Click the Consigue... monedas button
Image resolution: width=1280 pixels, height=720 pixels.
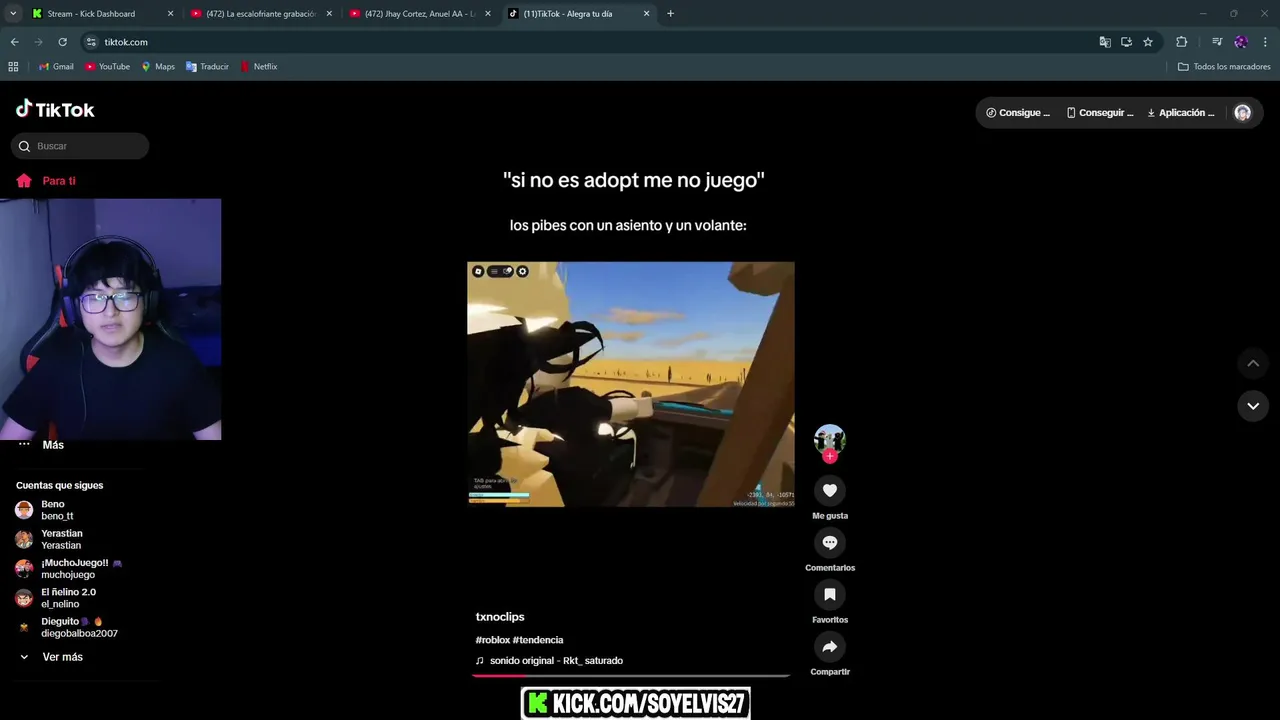click(1018, 113)
